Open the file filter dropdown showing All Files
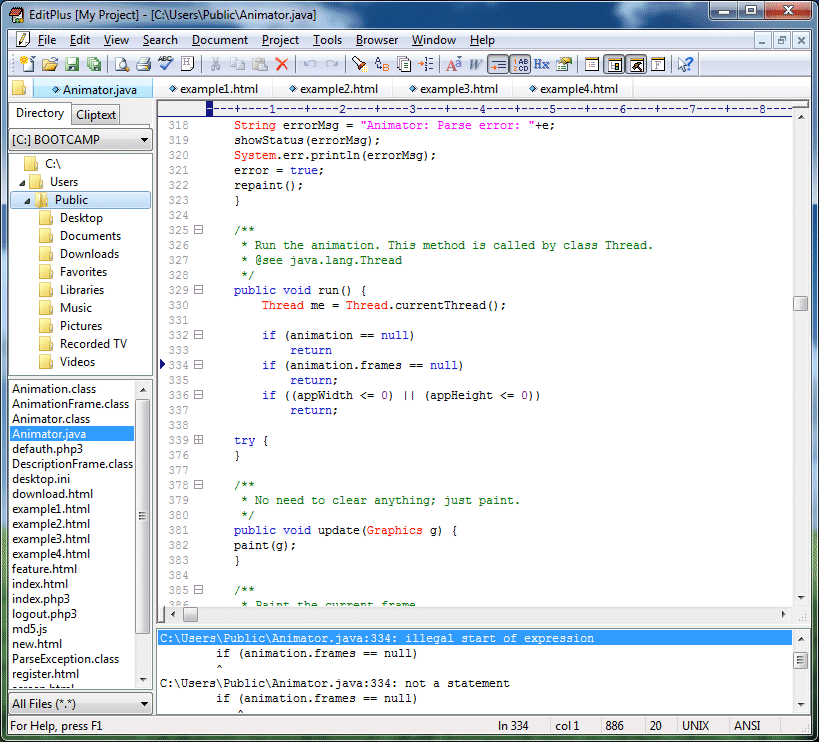The height and width of the screenshot is (742, 819). 143,704
